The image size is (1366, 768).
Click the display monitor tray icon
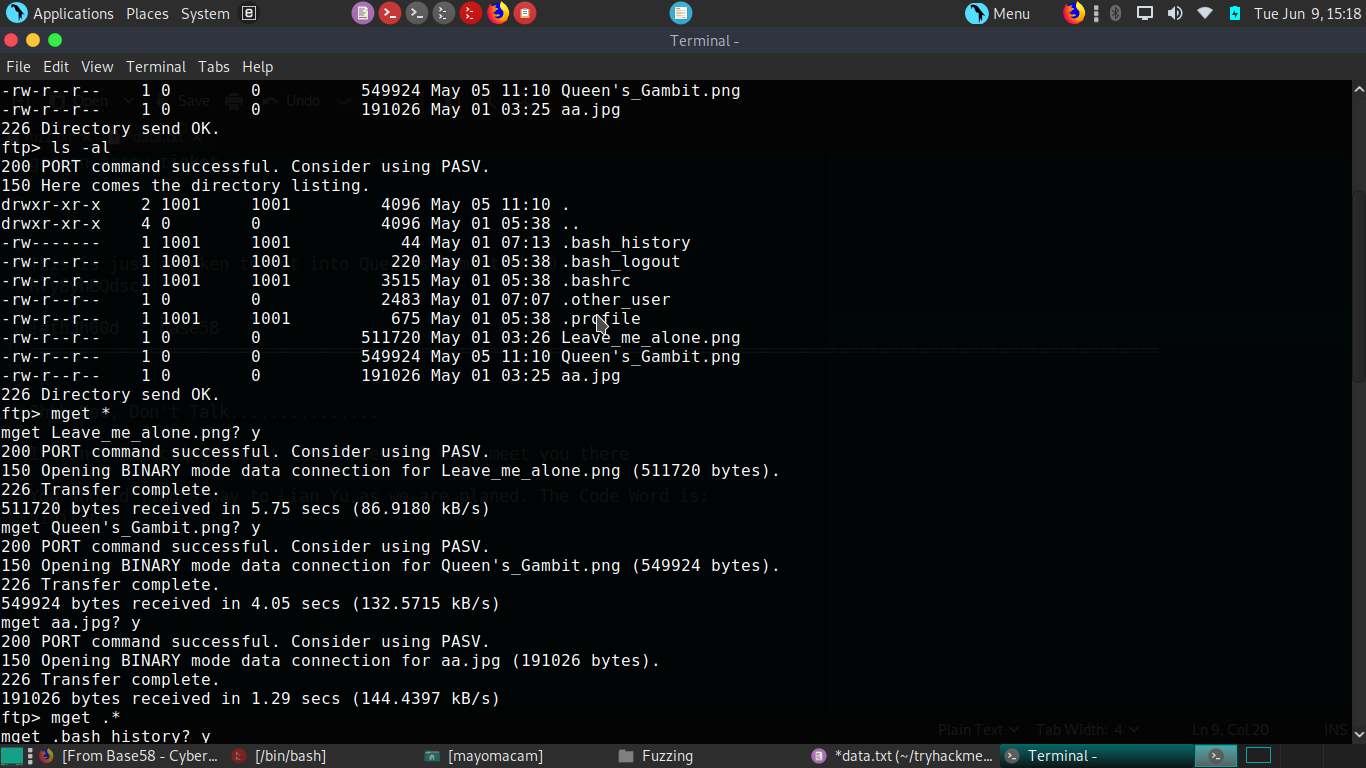tap(1145, 13)
